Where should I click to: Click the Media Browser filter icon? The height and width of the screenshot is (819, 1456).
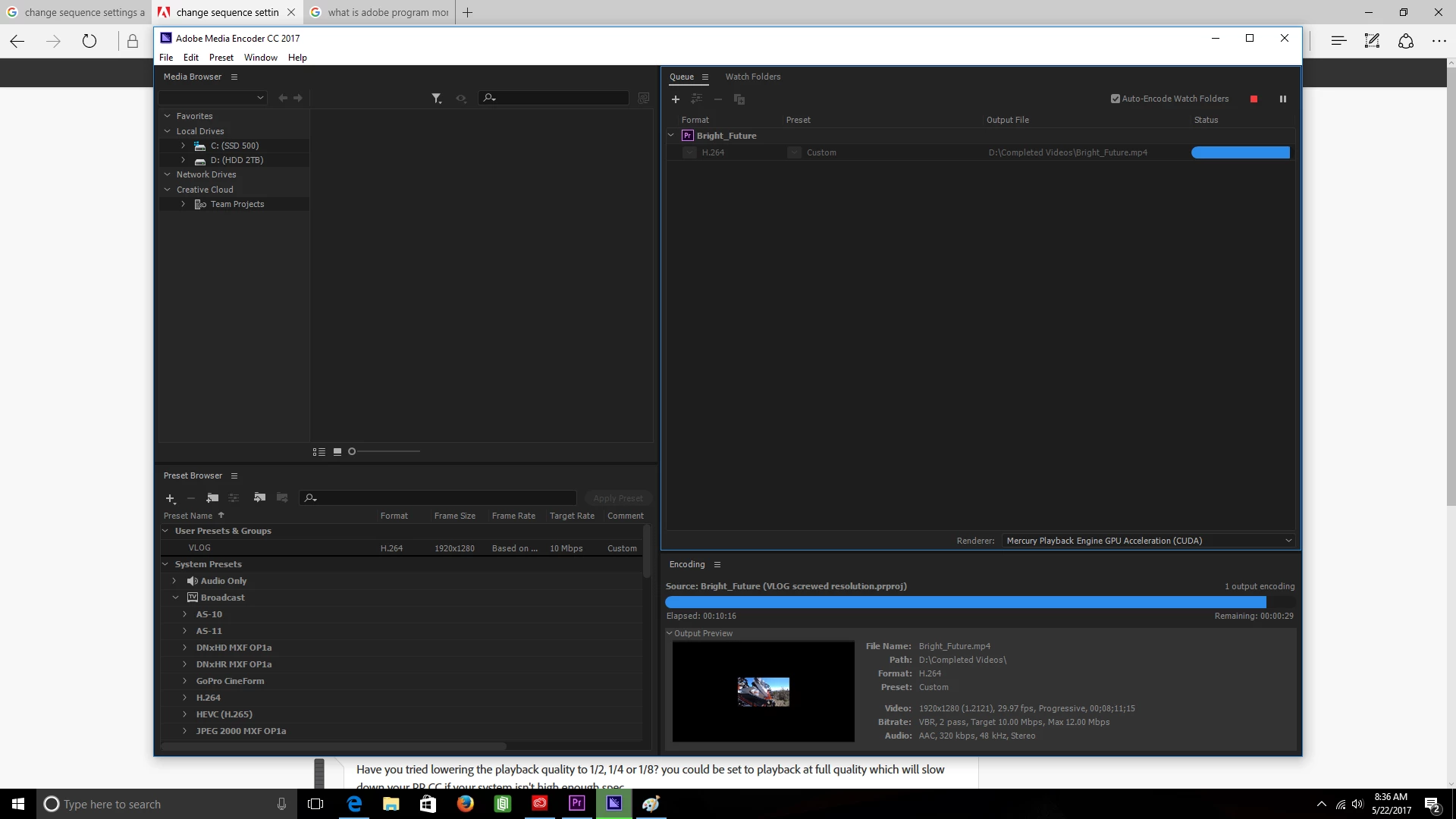[437, 99]
